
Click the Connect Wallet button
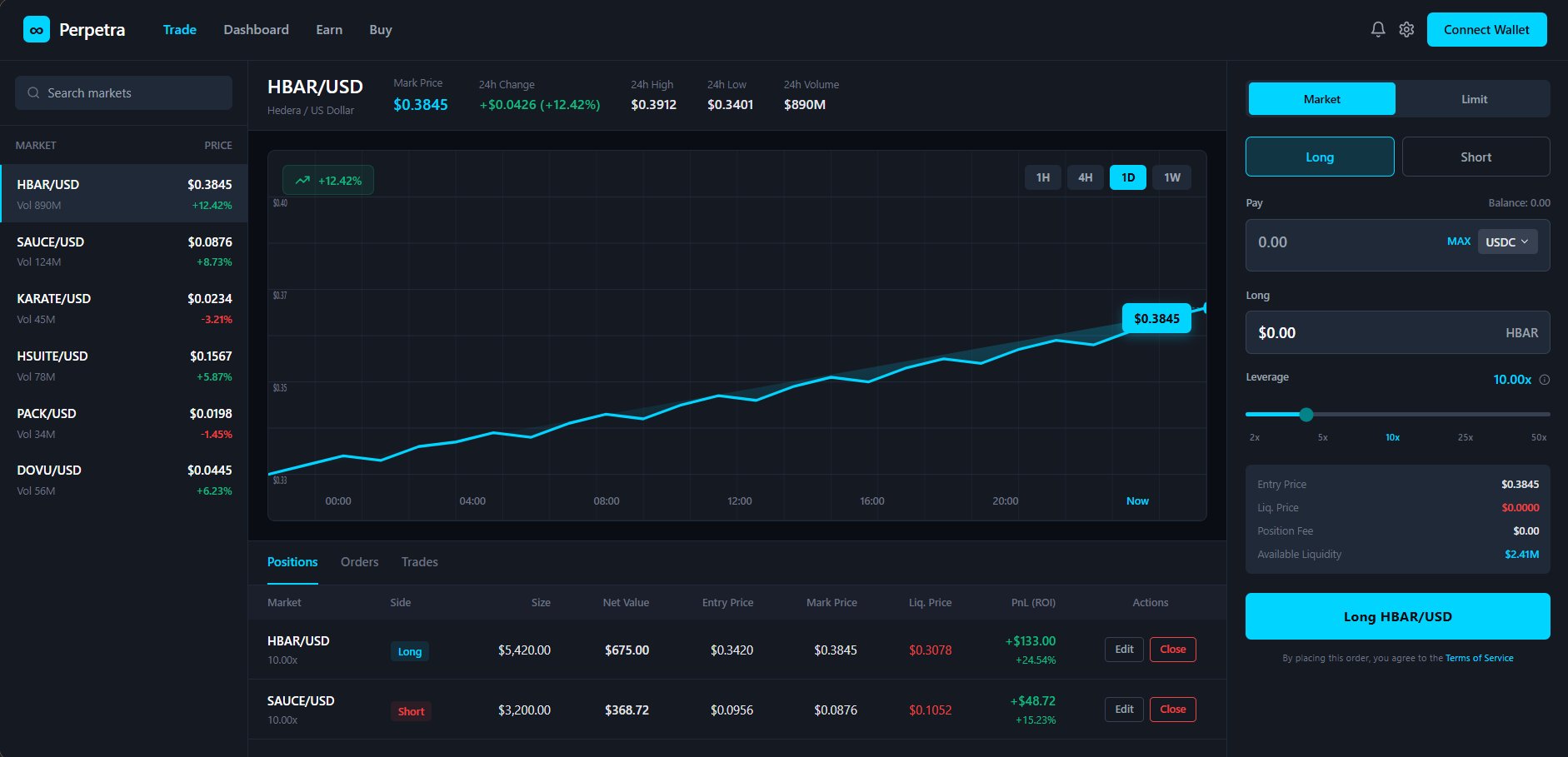point(1486,30)
